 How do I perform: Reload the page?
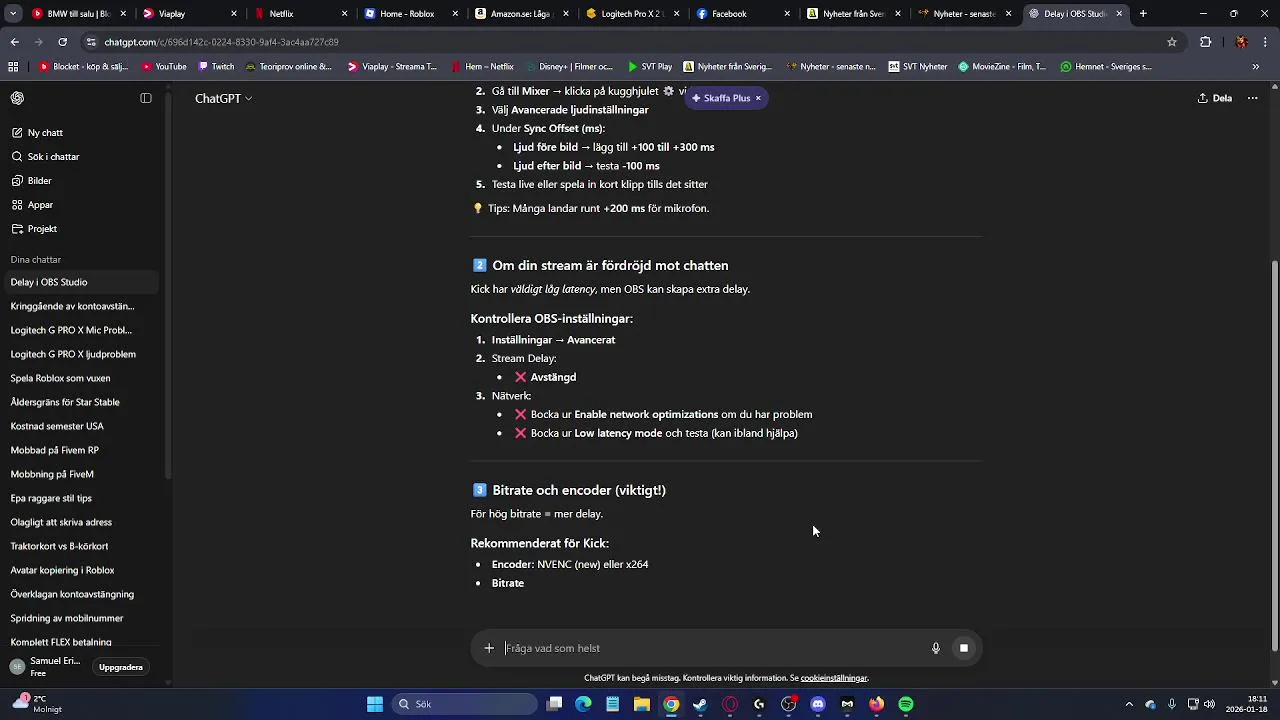click(62, 42)
